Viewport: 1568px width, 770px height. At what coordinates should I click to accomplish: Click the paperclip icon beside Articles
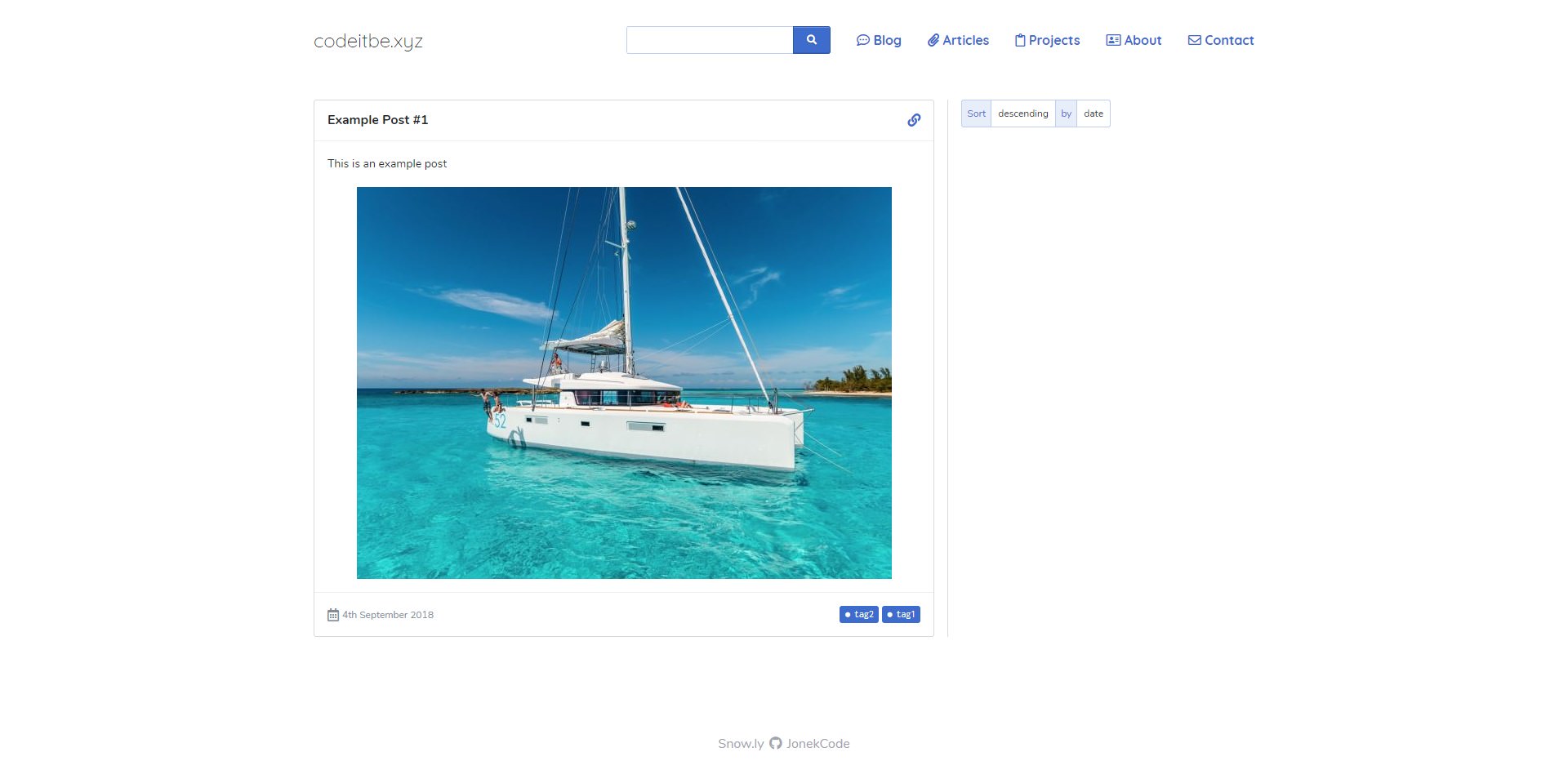(x=933, y=40)
